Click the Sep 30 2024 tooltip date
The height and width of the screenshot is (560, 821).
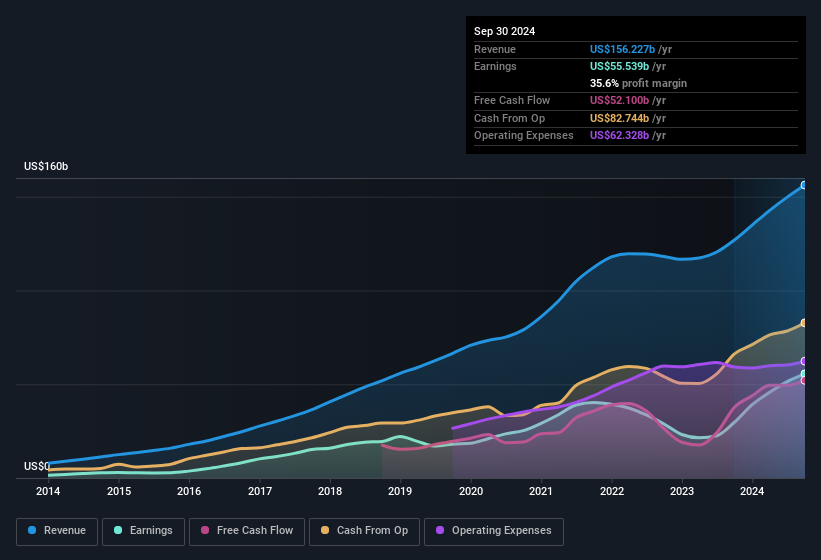tap(504, 31)
